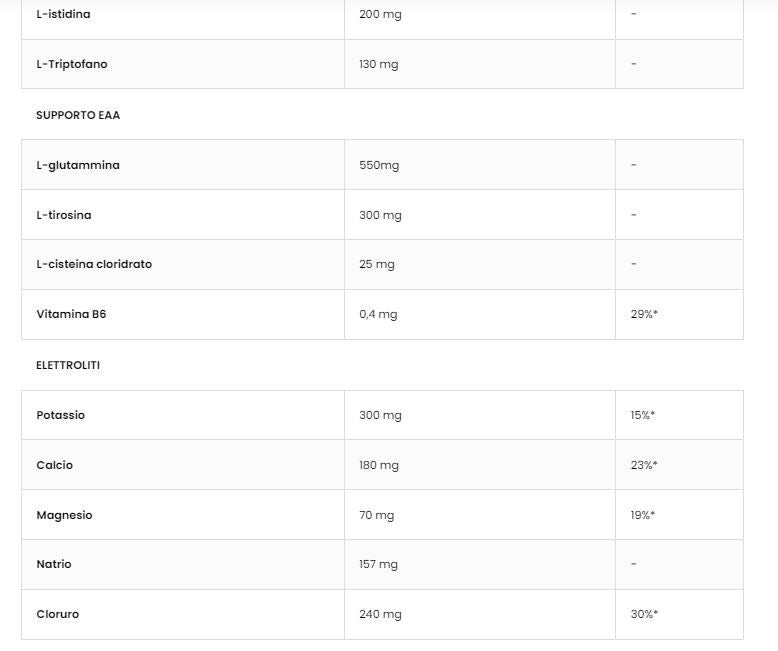Select the L-Triptofano row label
This screenshot has width=778, height=651.
point(71,64)
